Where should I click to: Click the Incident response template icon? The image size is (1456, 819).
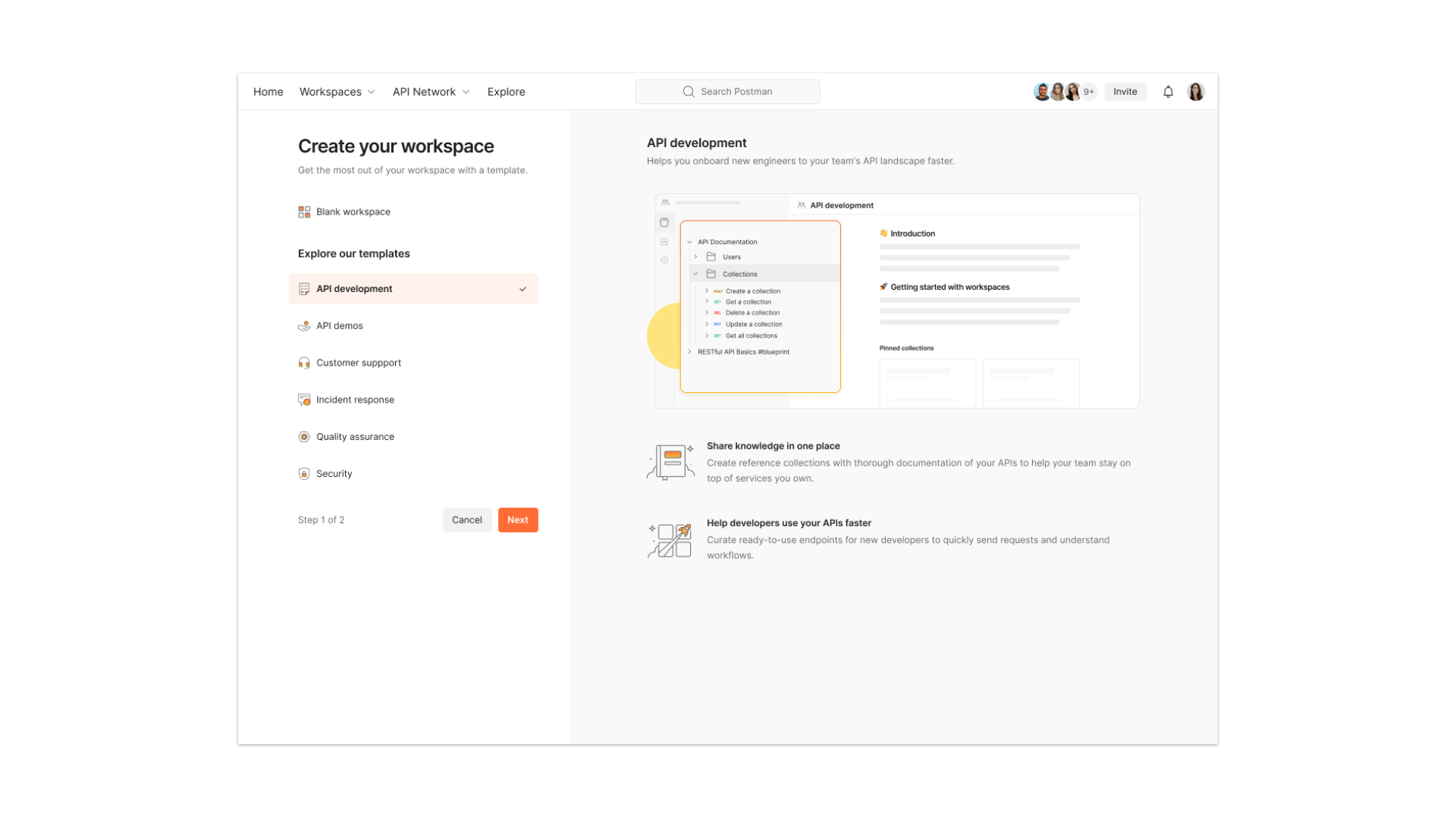304,400
